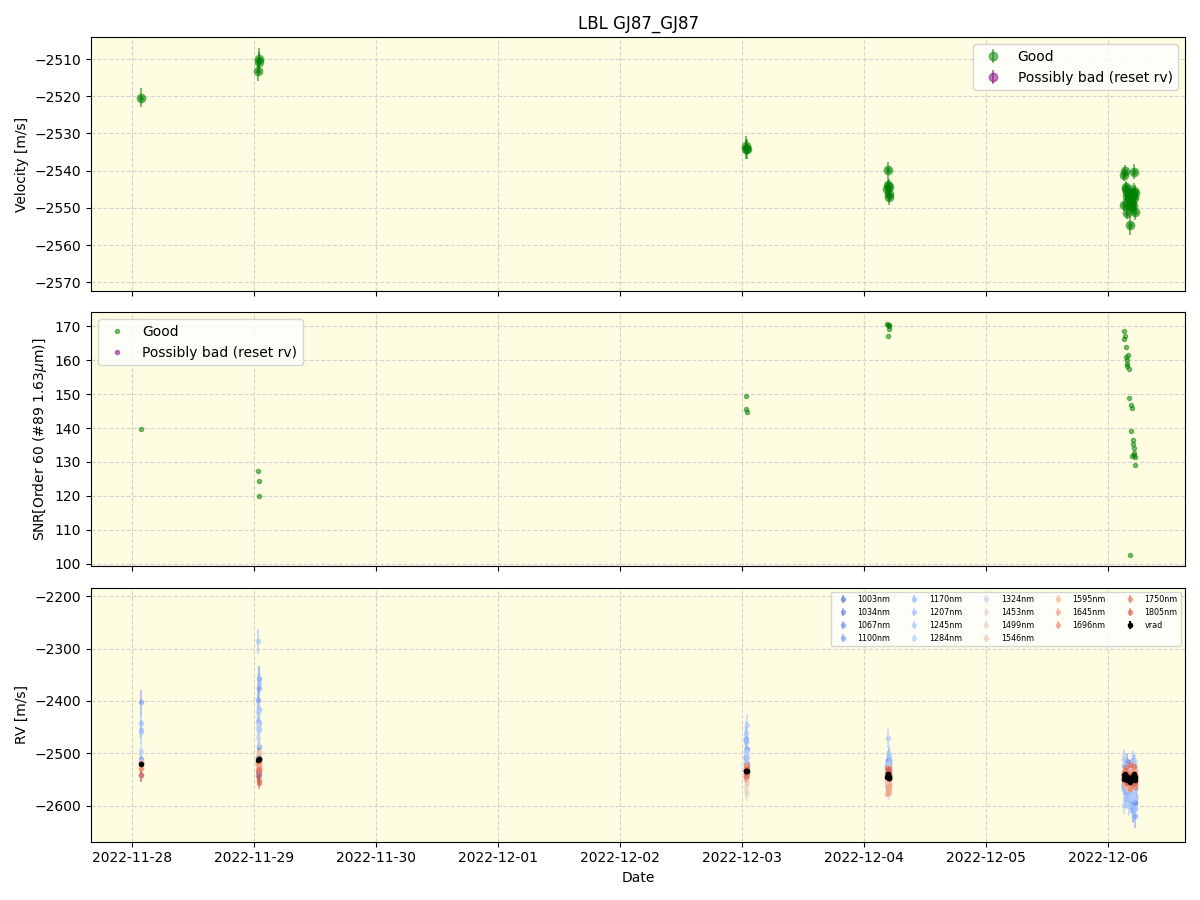The width and height of the screenshot is (1200, 900).
Task: Click the 2022-12-01 date tick label
Action: [498, 856]
